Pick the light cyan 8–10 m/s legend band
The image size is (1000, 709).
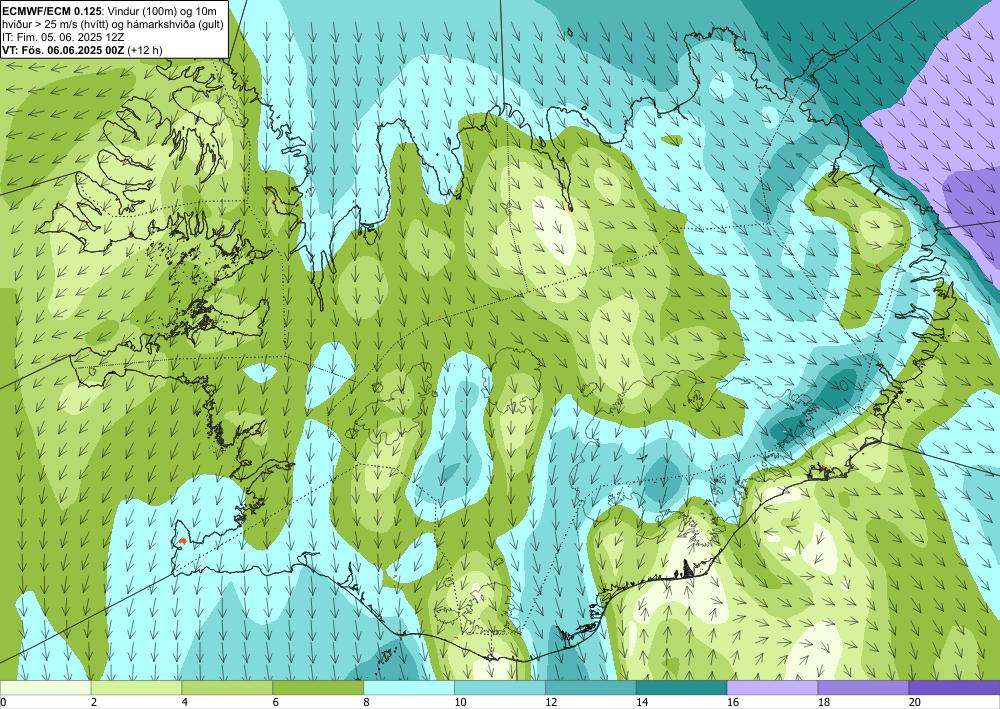409,687
